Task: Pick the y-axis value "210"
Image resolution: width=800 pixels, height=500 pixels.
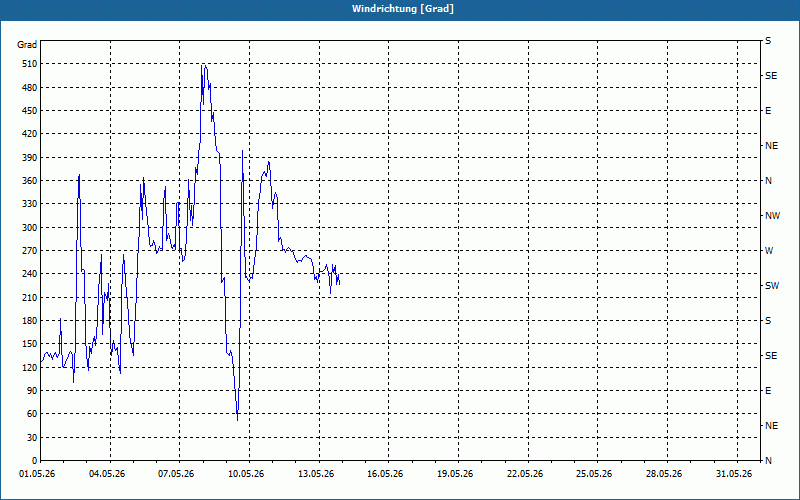Action: click(x=29, y=297)
